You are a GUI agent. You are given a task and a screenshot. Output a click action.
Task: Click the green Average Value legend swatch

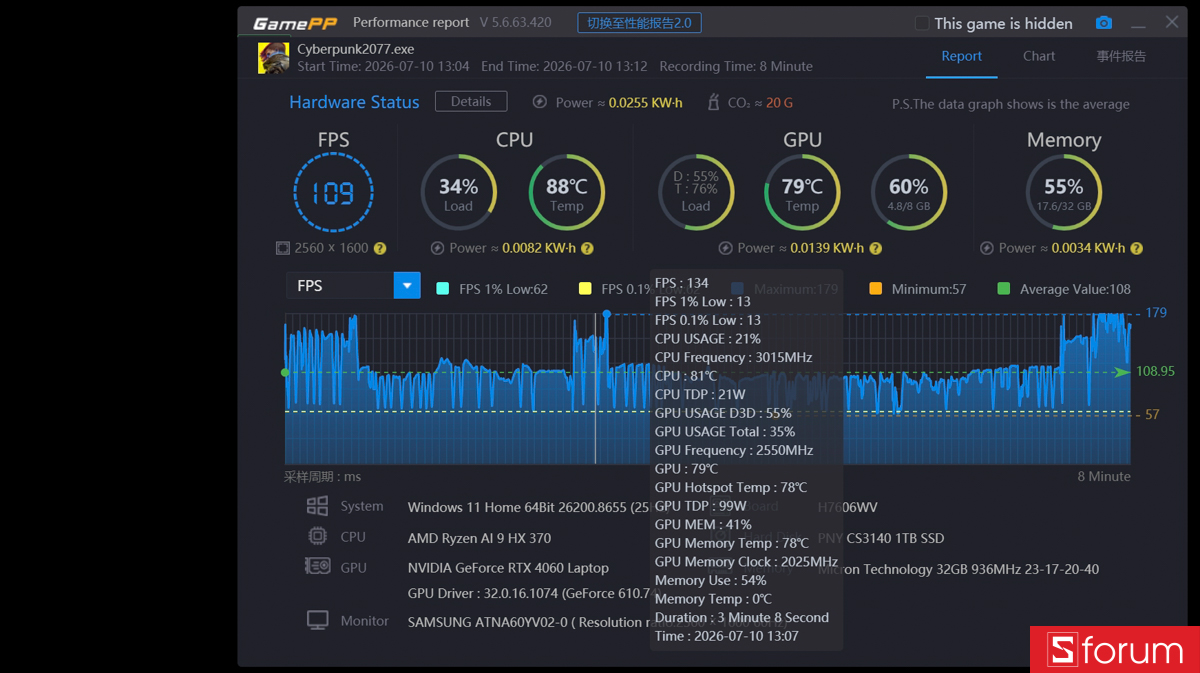pyautogui.click(x=1004, y=289)
